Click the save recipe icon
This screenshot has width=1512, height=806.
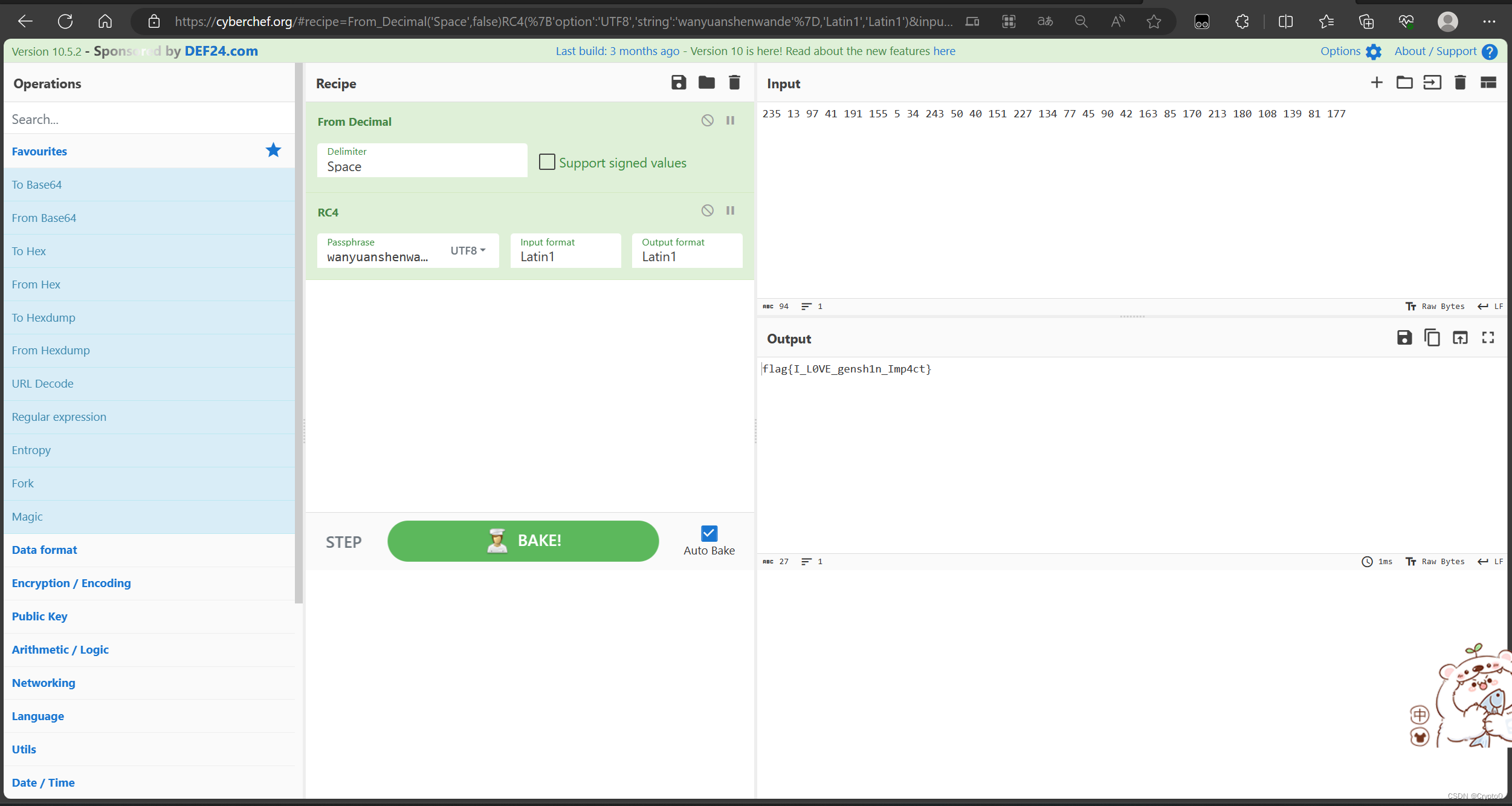678,83
